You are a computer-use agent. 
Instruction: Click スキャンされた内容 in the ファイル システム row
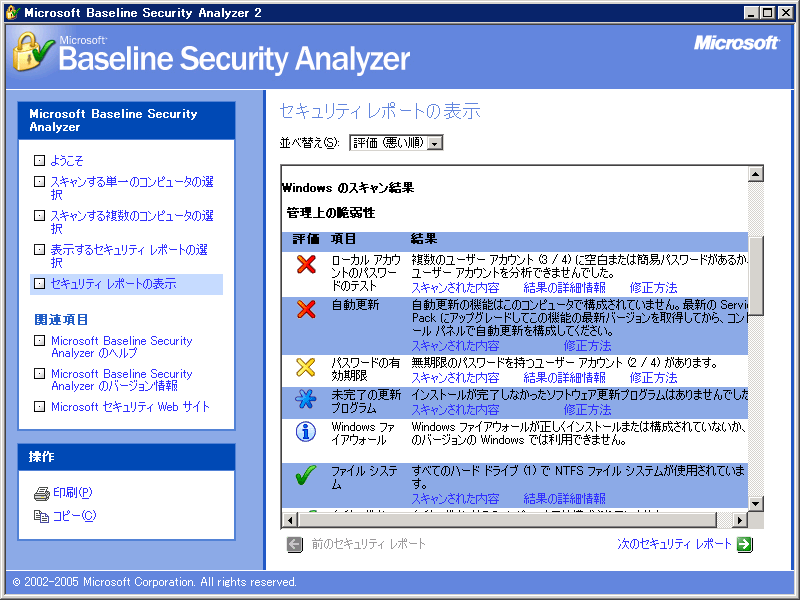(x=455, y=498)
